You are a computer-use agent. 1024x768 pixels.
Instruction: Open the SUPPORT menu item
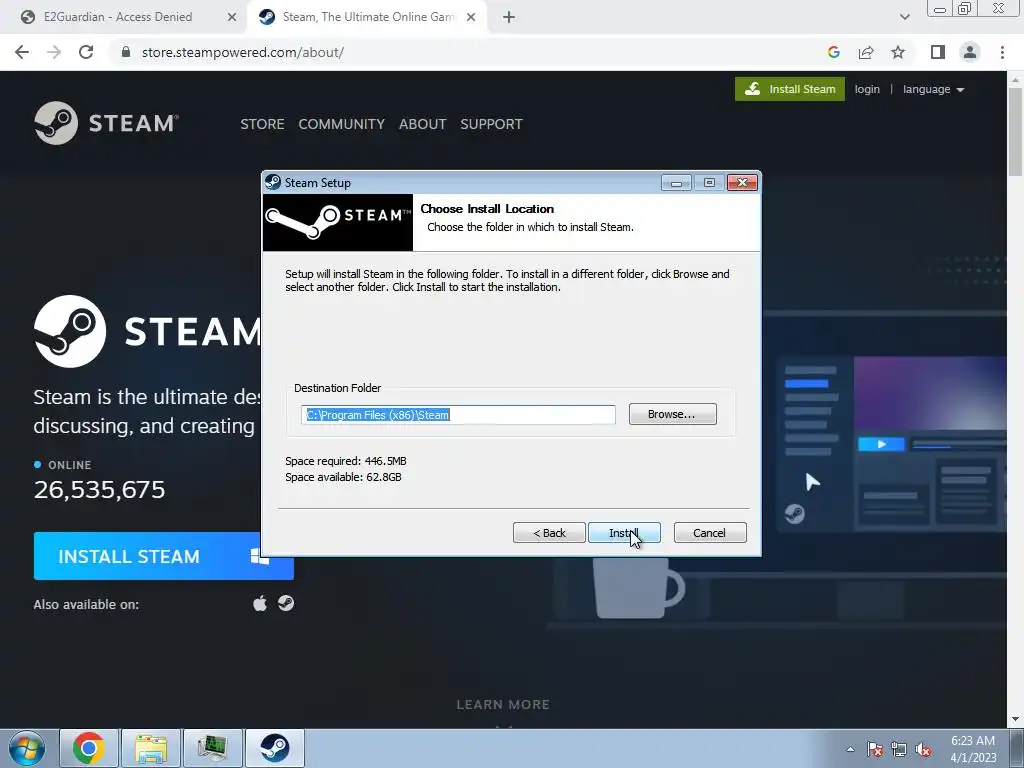tap(491, 124)
